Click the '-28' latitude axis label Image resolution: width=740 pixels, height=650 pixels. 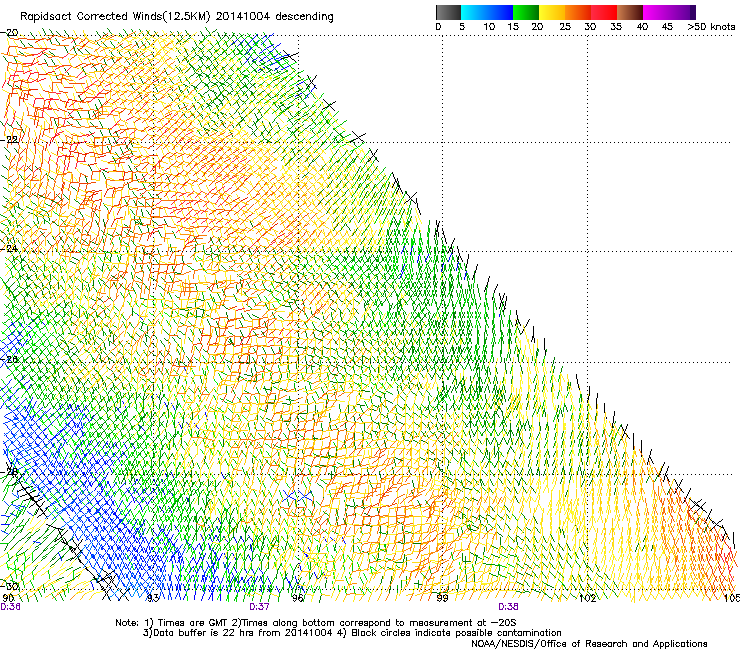pyautogui.click(x=9, y=471)
